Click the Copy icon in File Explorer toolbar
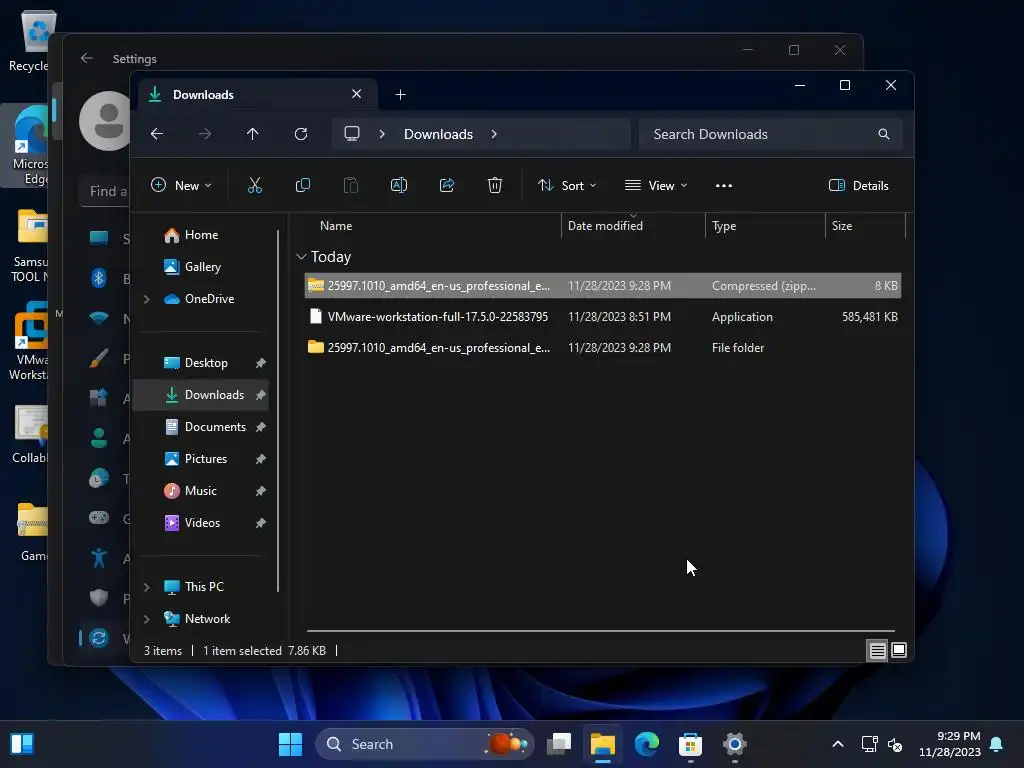This screenshot has width=1024, height=768. (x=302, y=185)
